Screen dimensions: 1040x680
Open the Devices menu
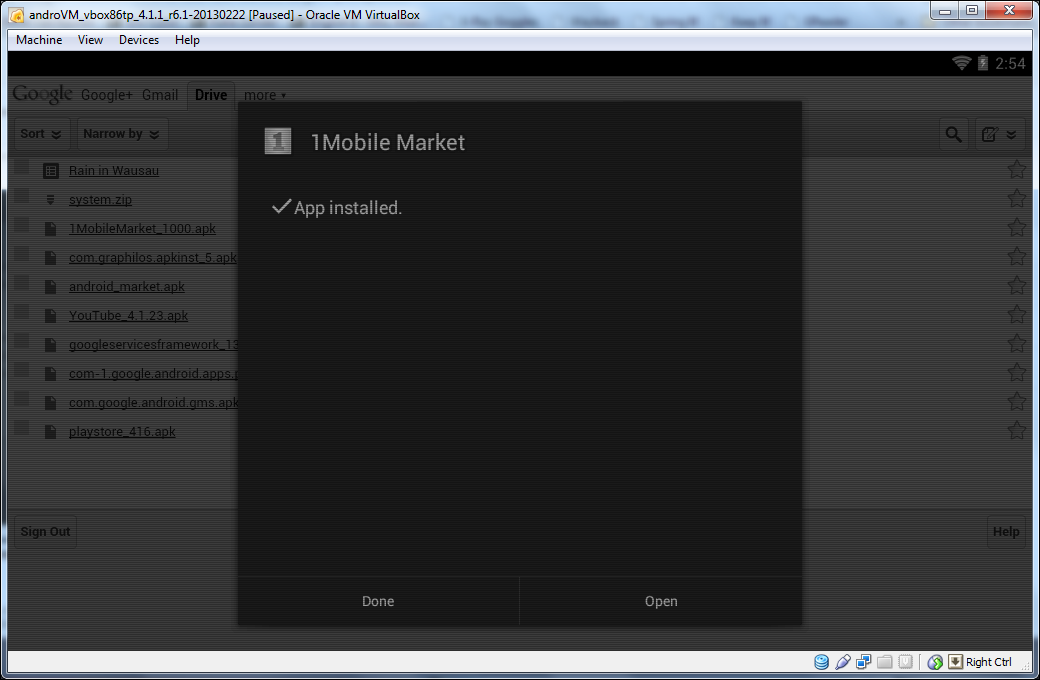coord(139,40)
